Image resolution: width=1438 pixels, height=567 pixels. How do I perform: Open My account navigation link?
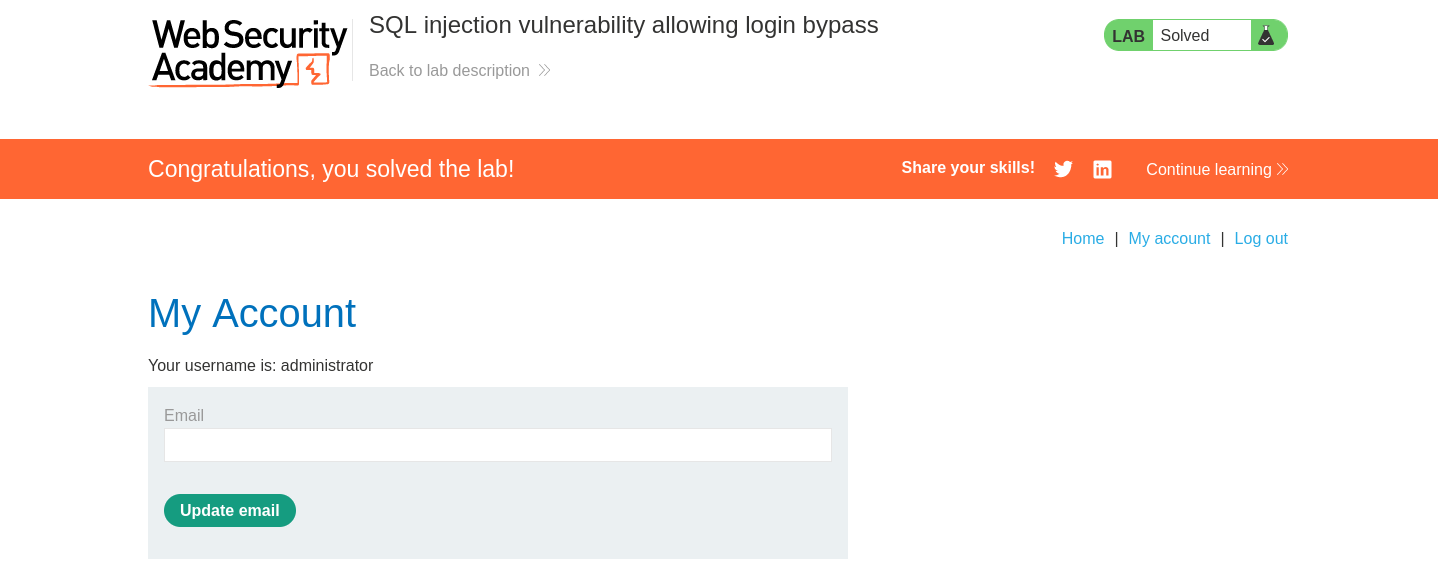(1169, 238)
